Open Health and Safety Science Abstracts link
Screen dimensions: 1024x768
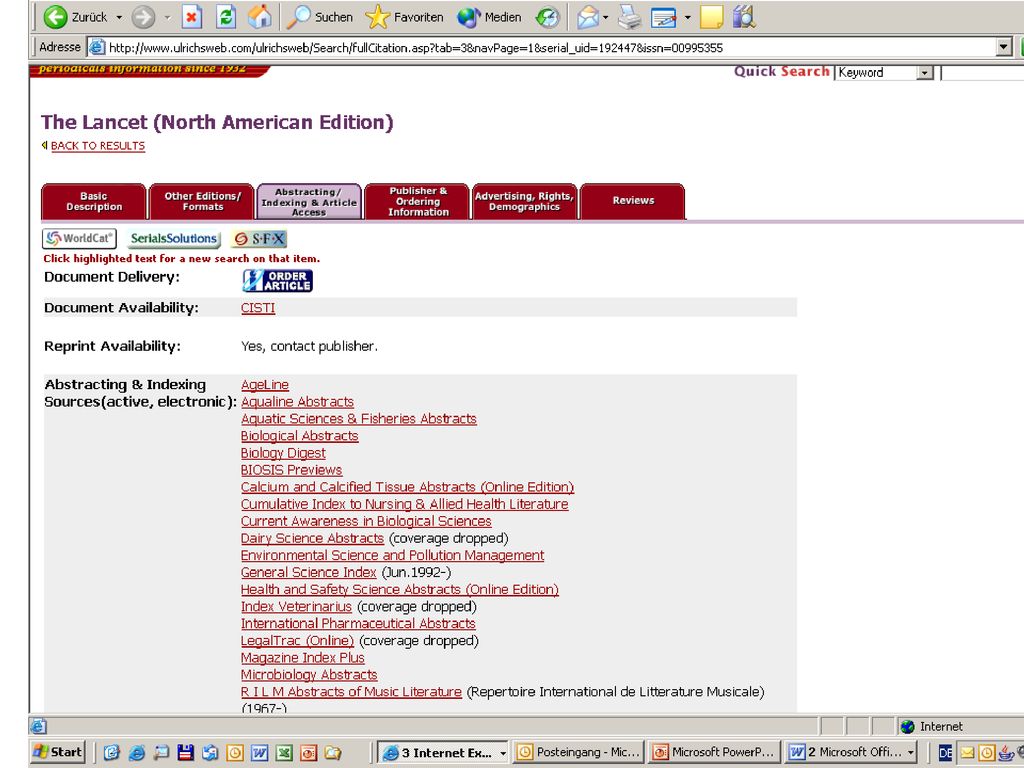coord(400,589)
